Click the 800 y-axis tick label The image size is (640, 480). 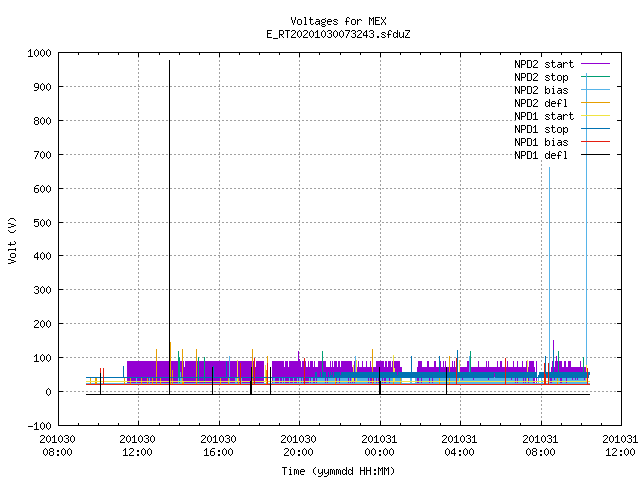click(42, 121)
